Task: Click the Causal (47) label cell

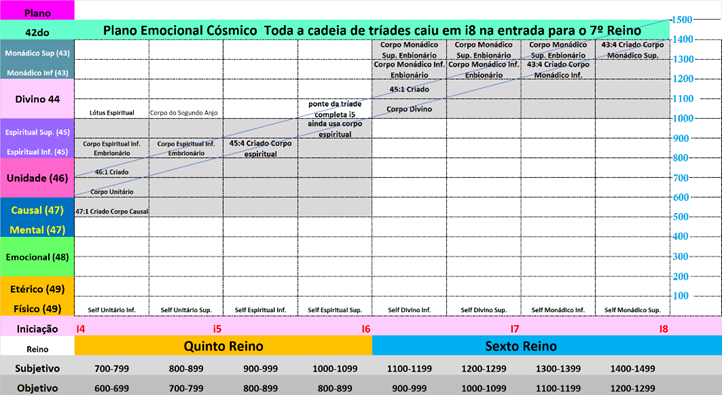Action: click(37, 210)
